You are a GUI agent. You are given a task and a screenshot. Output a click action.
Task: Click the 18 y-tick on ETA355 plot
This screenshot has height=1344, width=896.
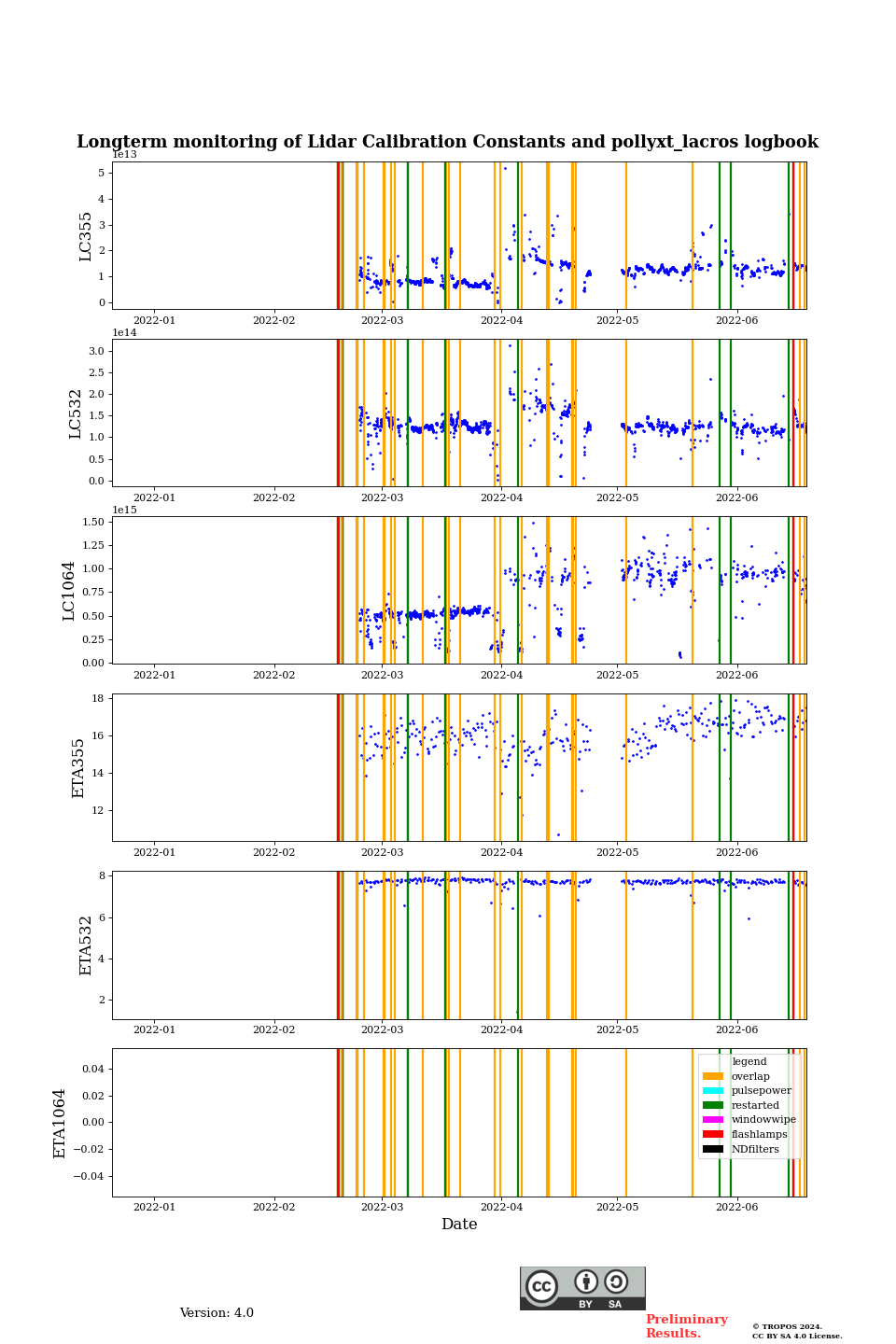coord(97,698)
